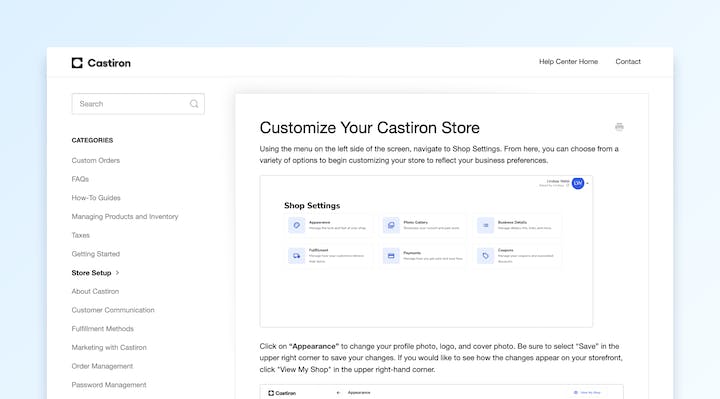Click the search magnifier icon
This screenshot has height=399, width=720.
[194, 104]
